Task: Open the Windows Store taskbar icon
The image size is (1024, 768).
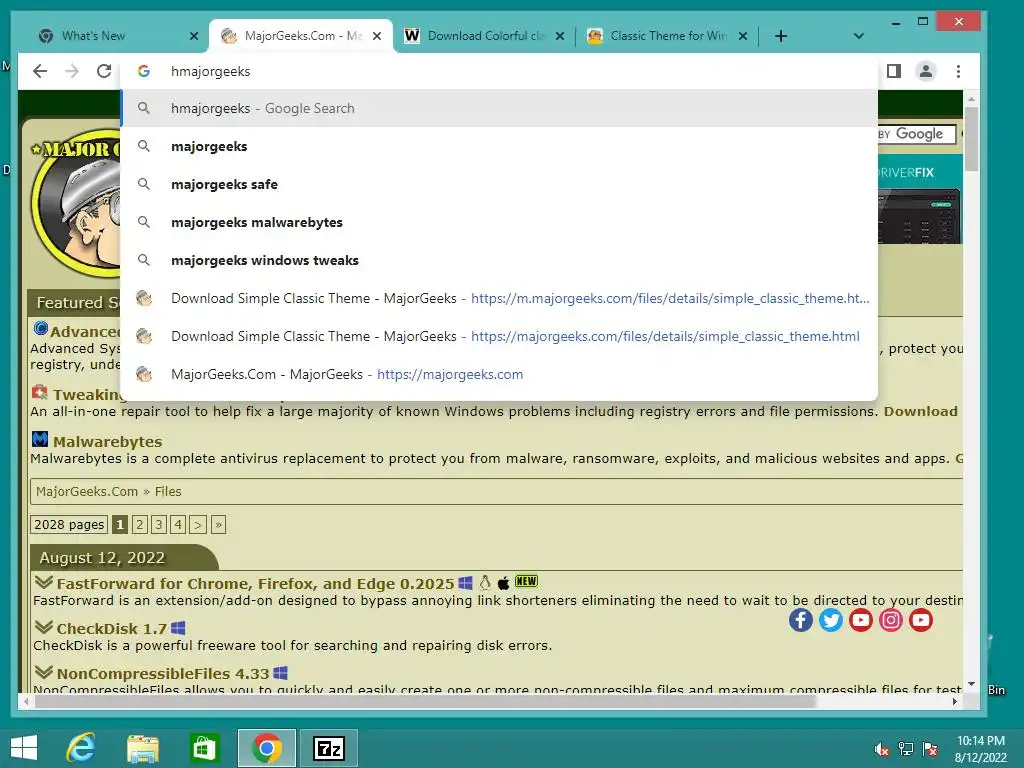Action: [204, 748]
